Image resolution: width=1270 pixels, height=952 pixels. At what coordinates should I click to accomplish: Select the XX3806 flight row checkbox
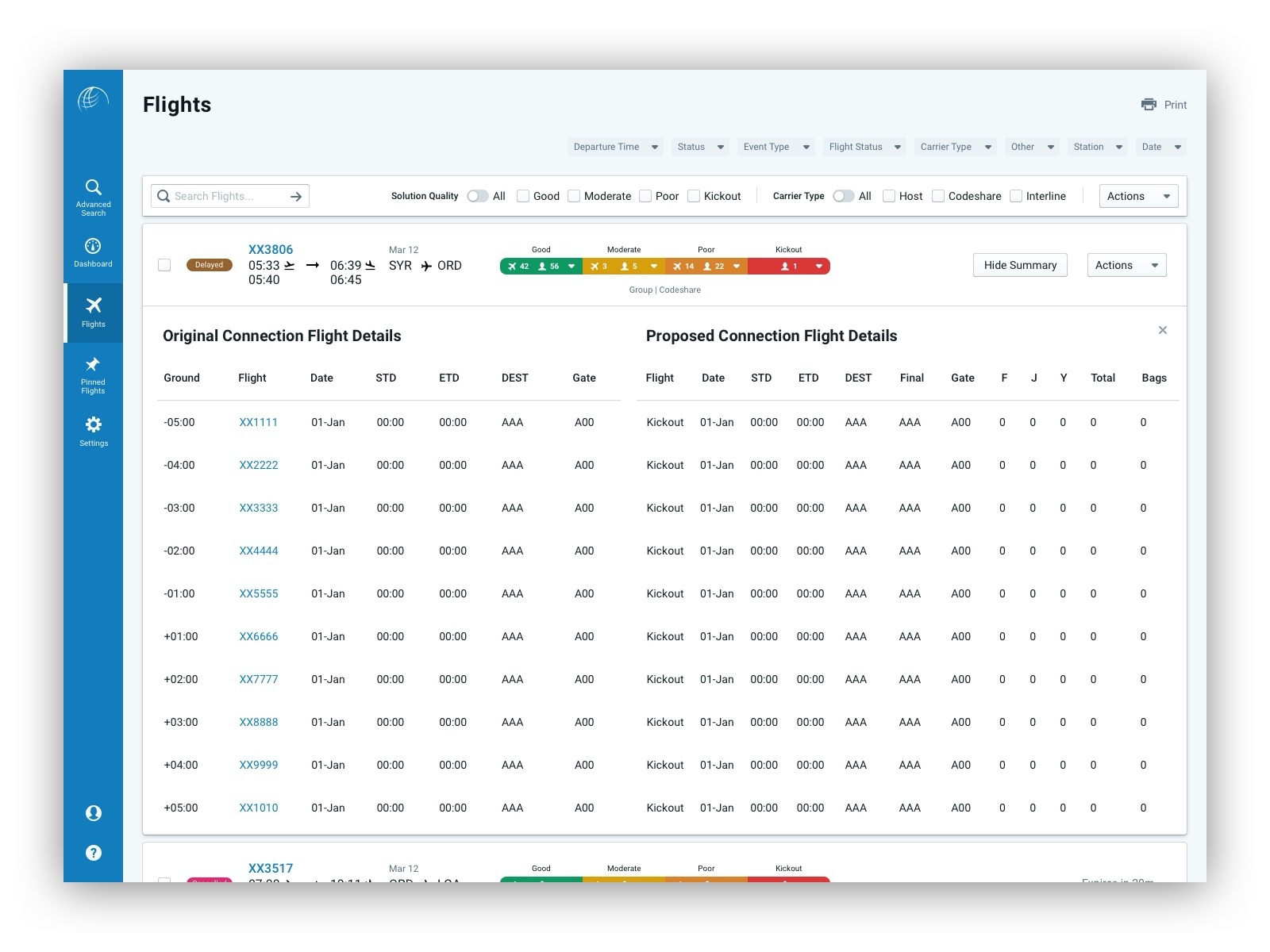(x=164, y=265)
